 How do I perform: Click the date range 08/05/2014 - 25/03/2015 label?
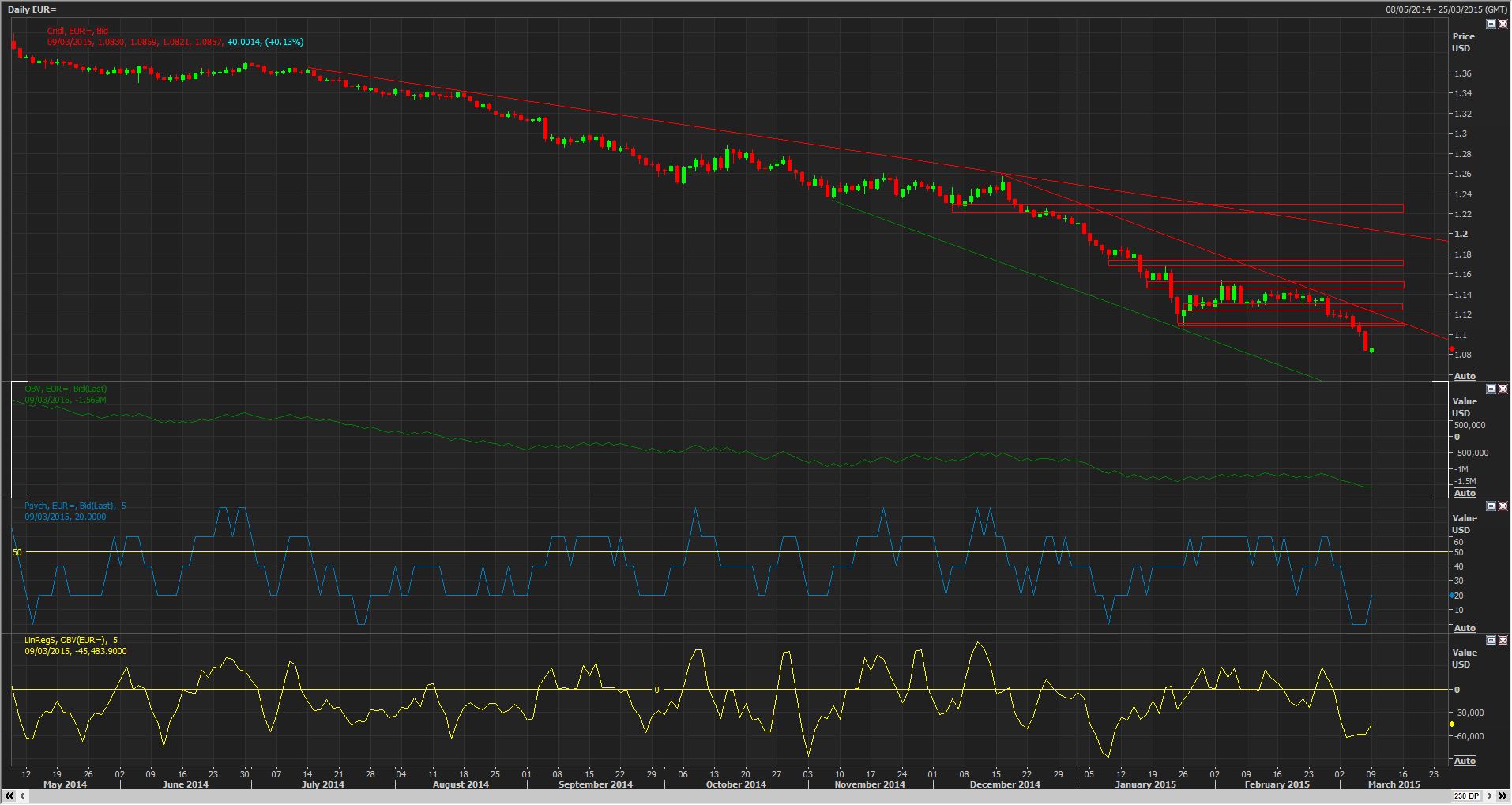1446,9
